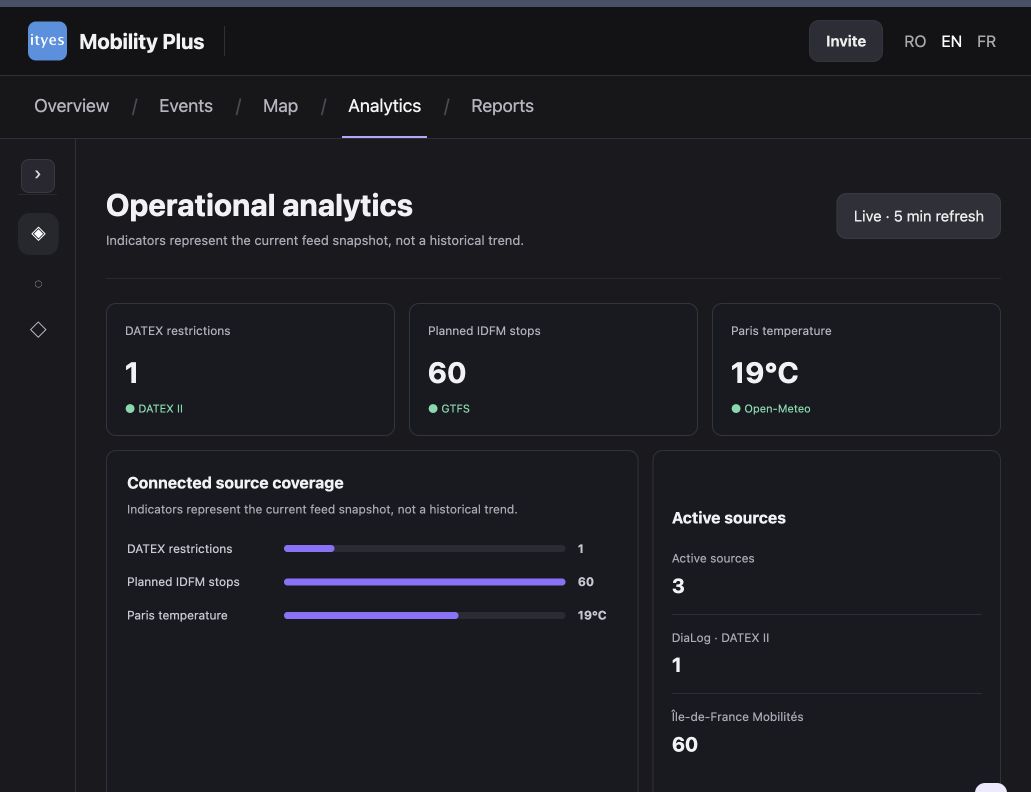Click the Mobility Plus title text
The height and width of the screenshot is (792, 1031).
point(141,41)
